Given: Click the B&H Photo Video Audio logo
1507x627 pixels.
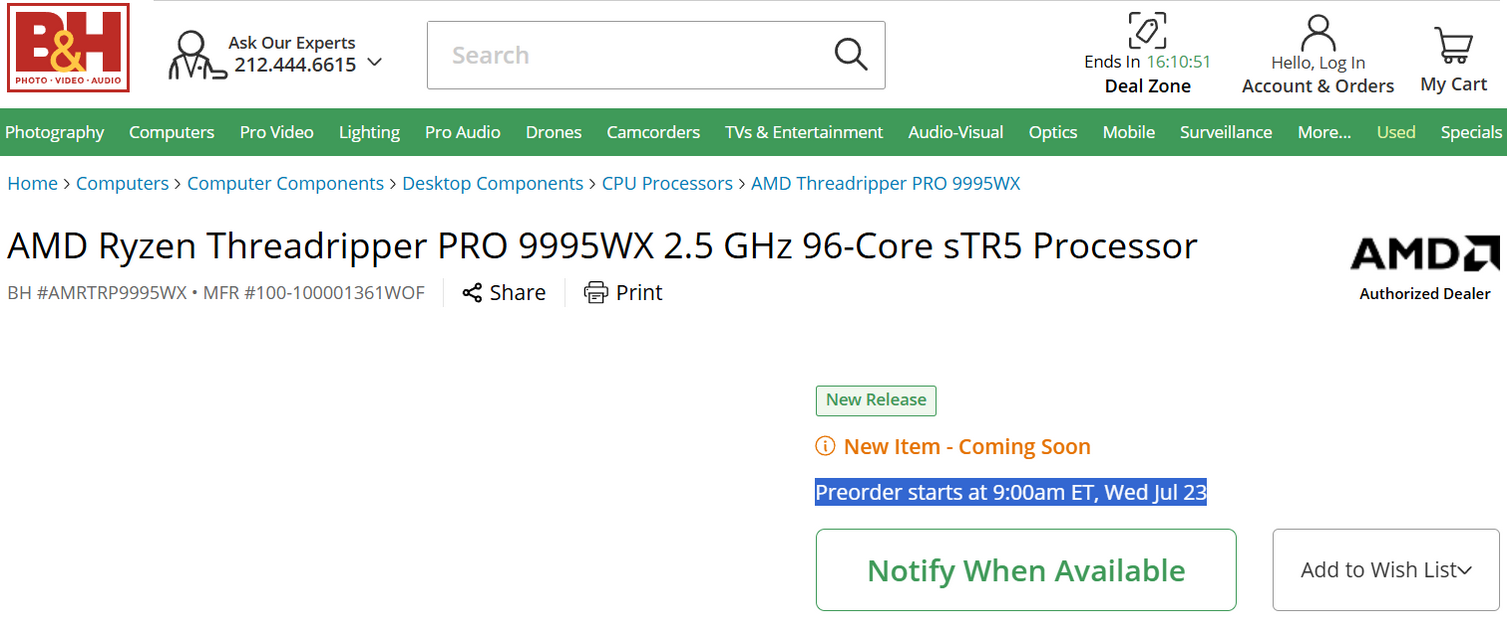Looking at the screenshot, I should tap(68, 47).
